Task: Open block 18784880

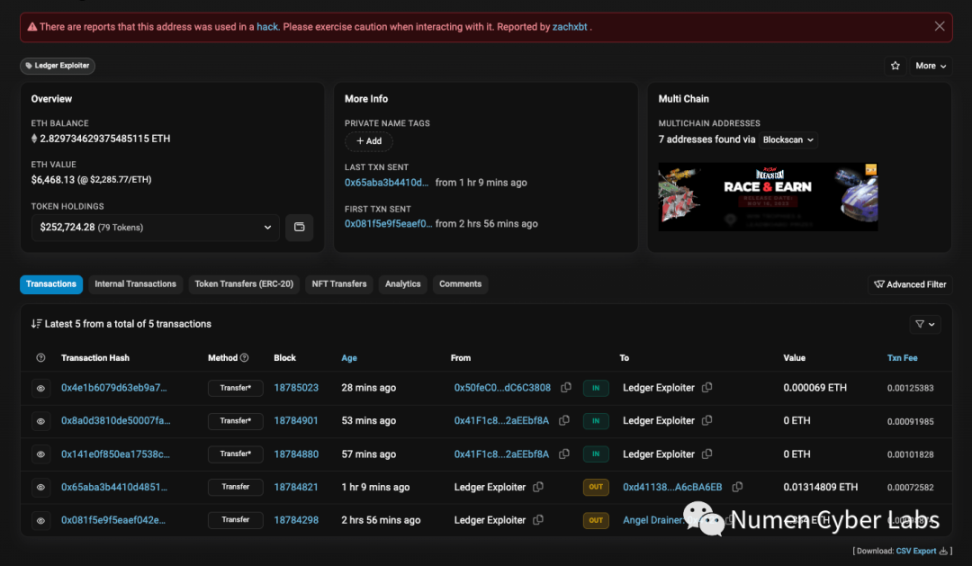Action: coord(296,454)
